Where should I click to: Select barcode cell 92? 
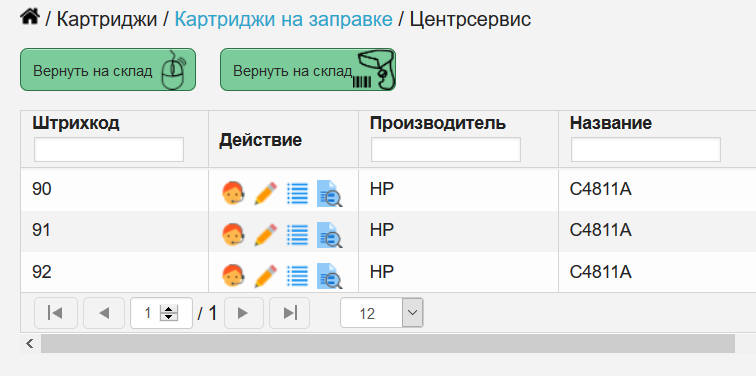coord(115,272)
